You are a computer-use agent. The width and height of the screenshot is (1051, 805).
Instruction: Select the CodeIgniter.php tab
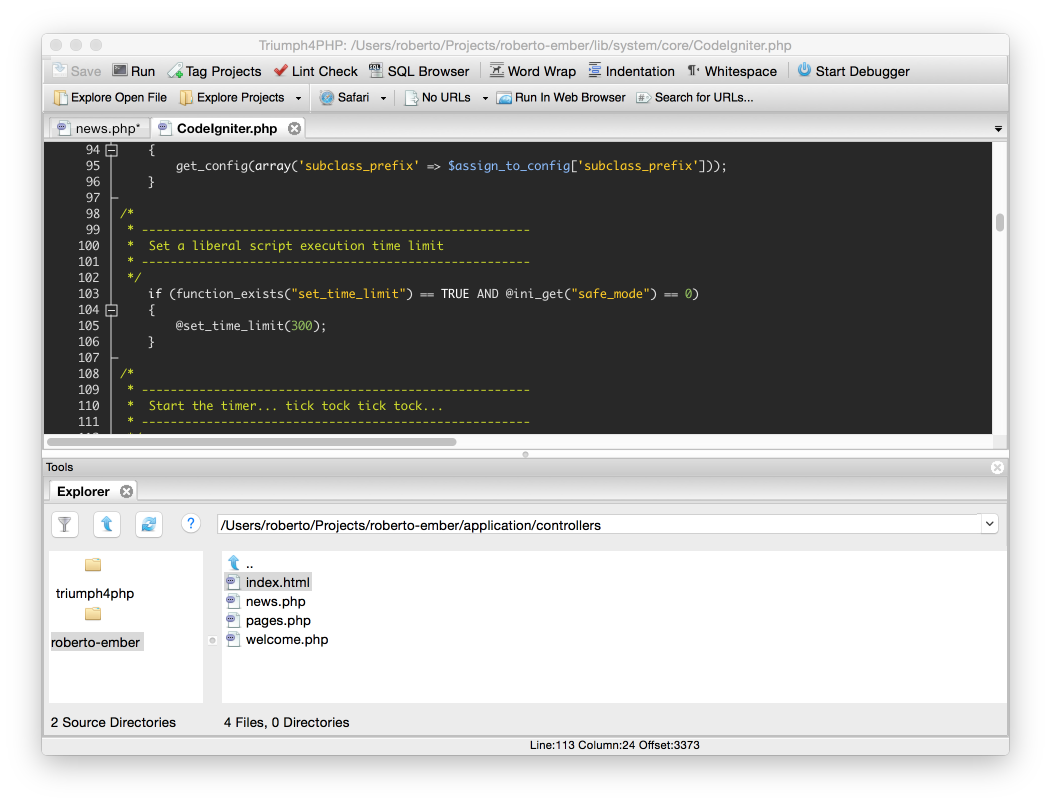pyautogui.click(x=227, y=128)
